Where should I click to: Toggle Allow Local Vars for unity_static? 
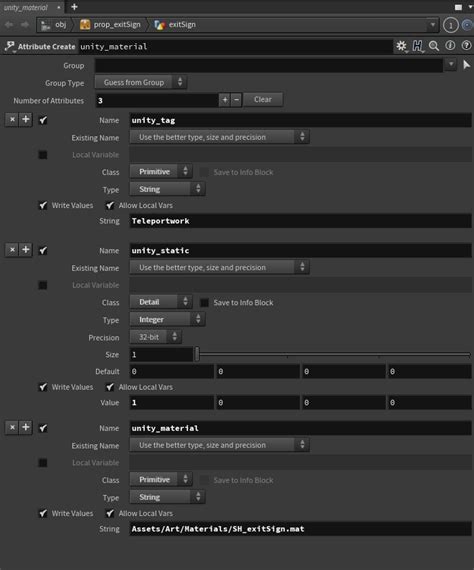pos(110,387)
